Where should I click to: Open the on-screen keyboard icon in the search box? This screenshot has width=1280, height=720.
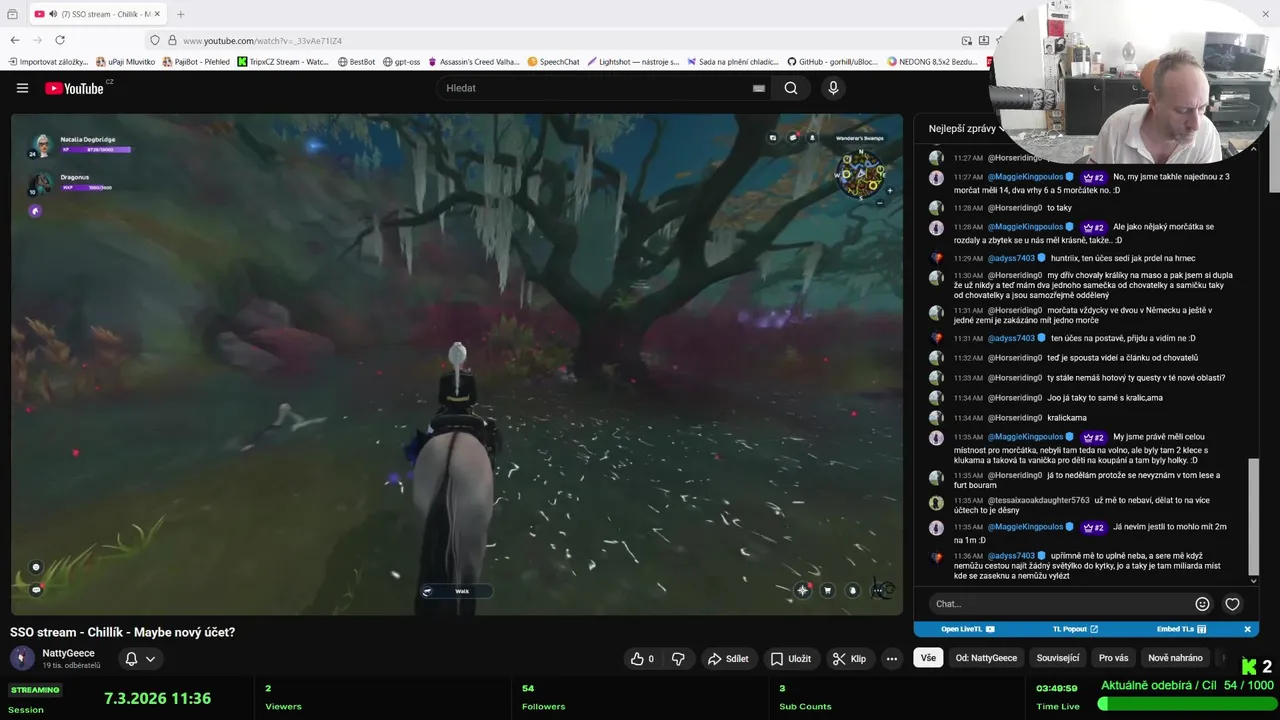coord(759,88)
